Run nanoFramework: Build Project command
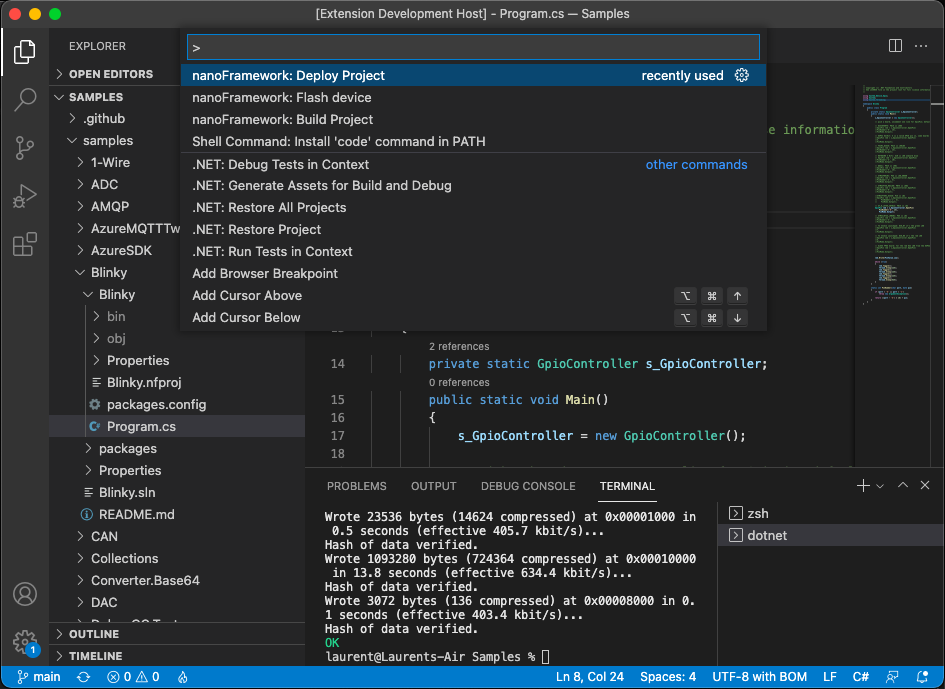Viewport: 945px width, 689px height. pyautogui.click(x=473, y=119)
